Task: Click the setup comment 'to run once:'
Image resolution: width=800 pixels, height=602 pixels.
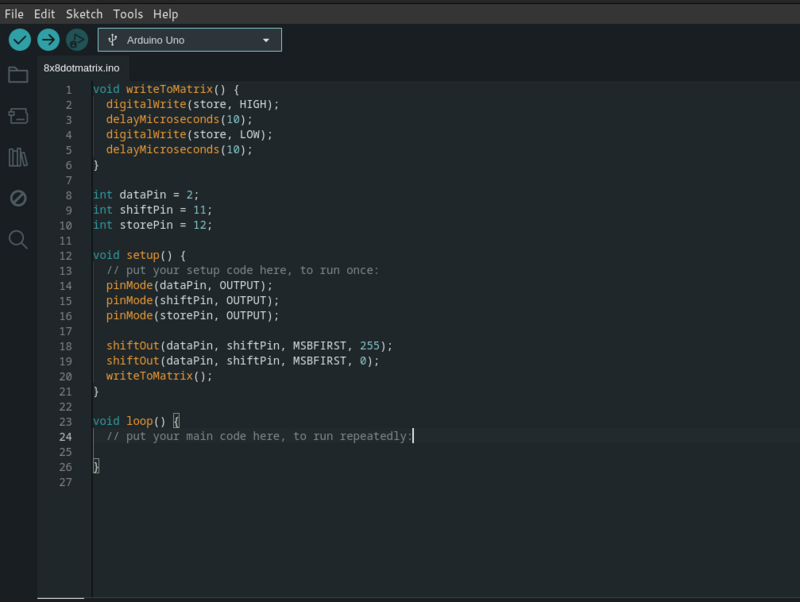Action: tap(339, 270)
